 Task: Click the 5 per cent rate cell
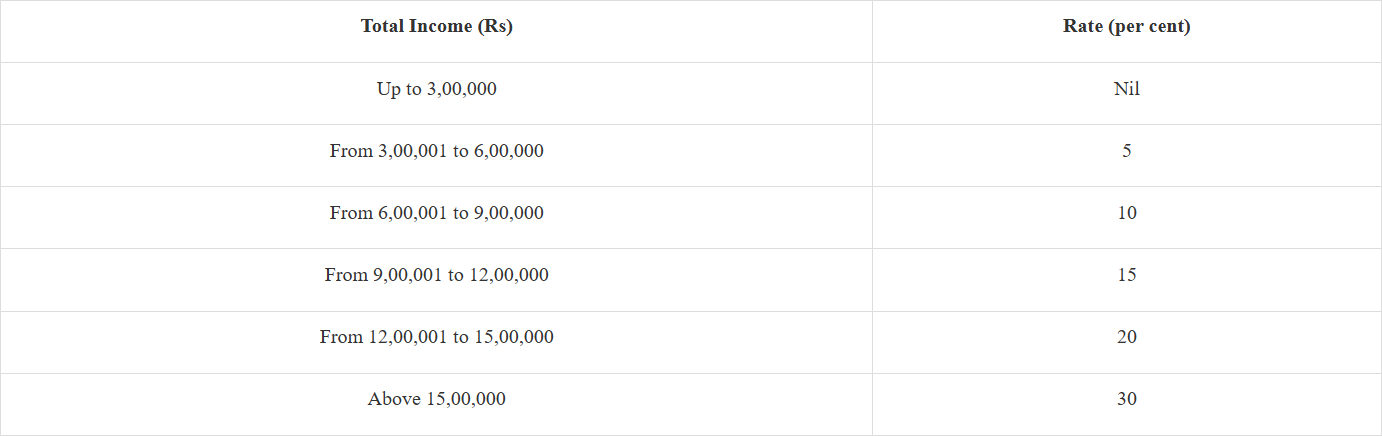1127,155
